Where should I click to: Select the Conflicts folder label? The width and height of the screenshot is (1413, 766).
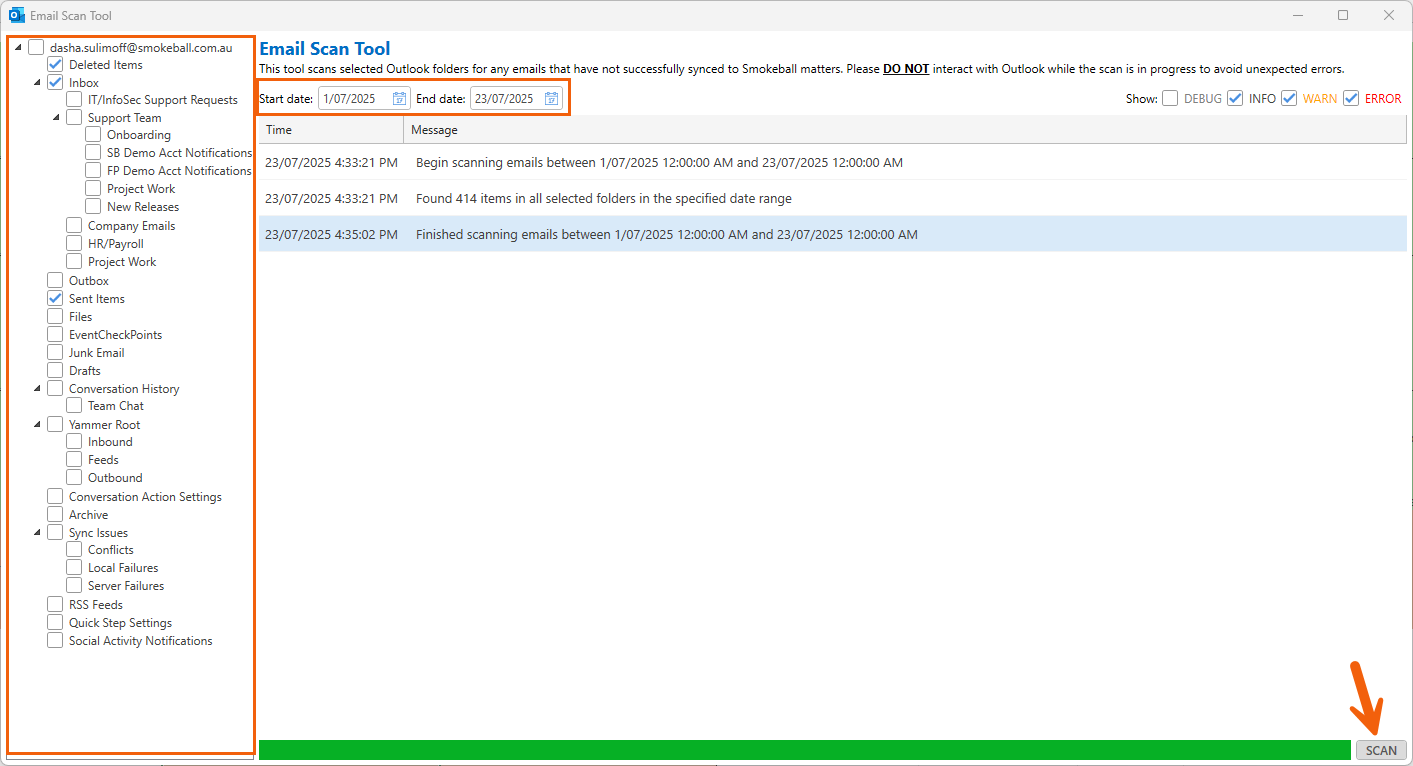tap(111, 550)
